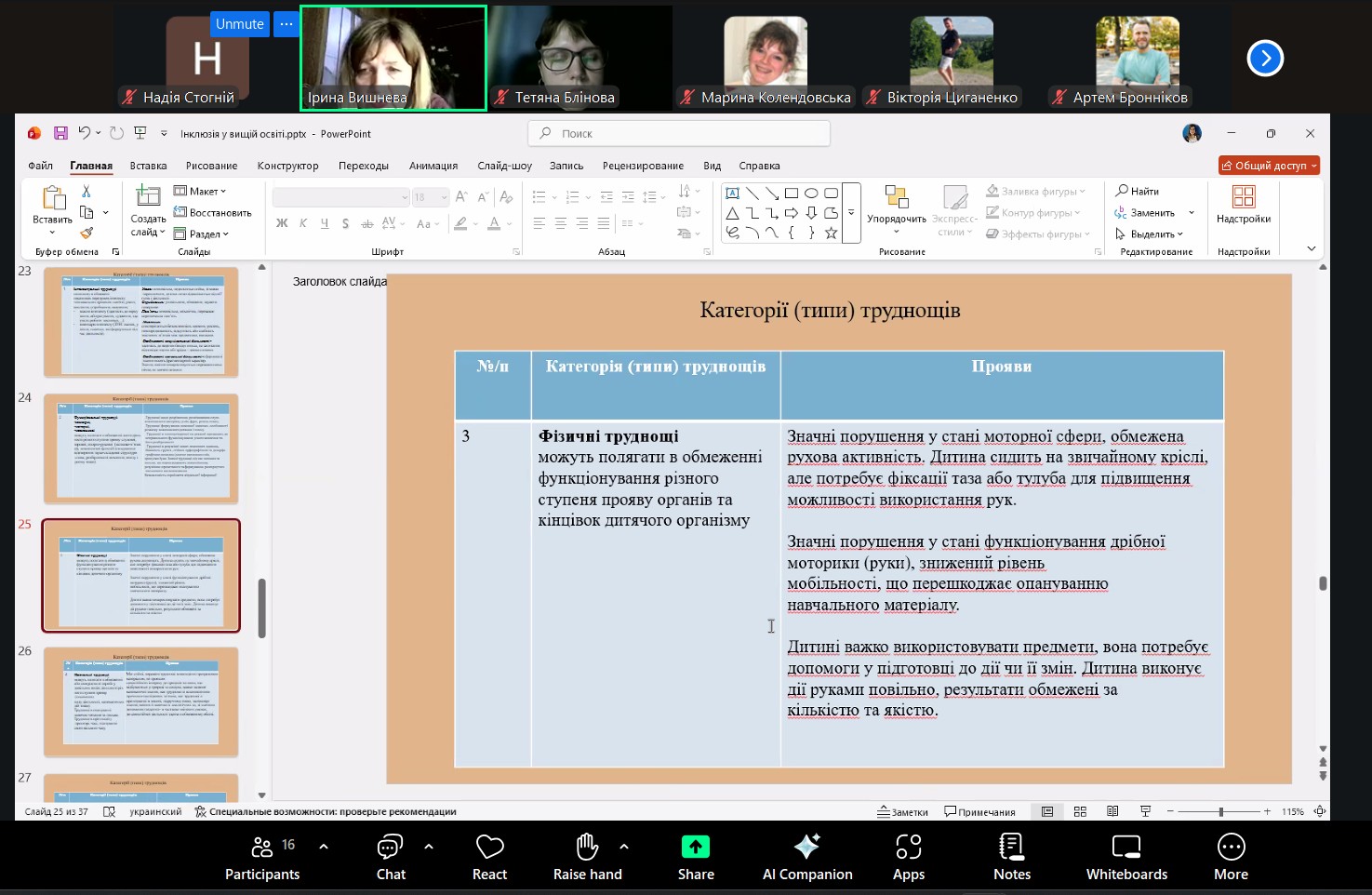Expand the Раздел section dropdown
This screenshot has width=1372, height=895.
click(x=202, y=234)
